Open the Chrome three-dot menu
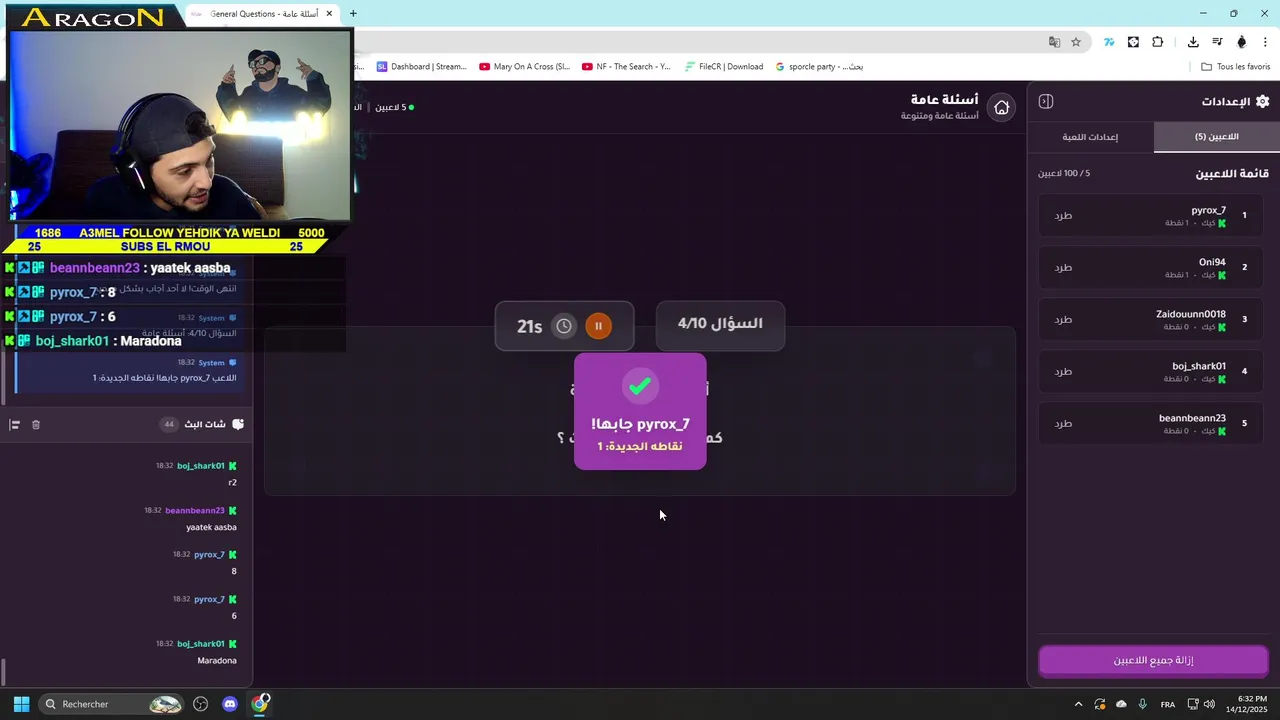Viewport: 1280px width, 720px height. (1265, 42)
